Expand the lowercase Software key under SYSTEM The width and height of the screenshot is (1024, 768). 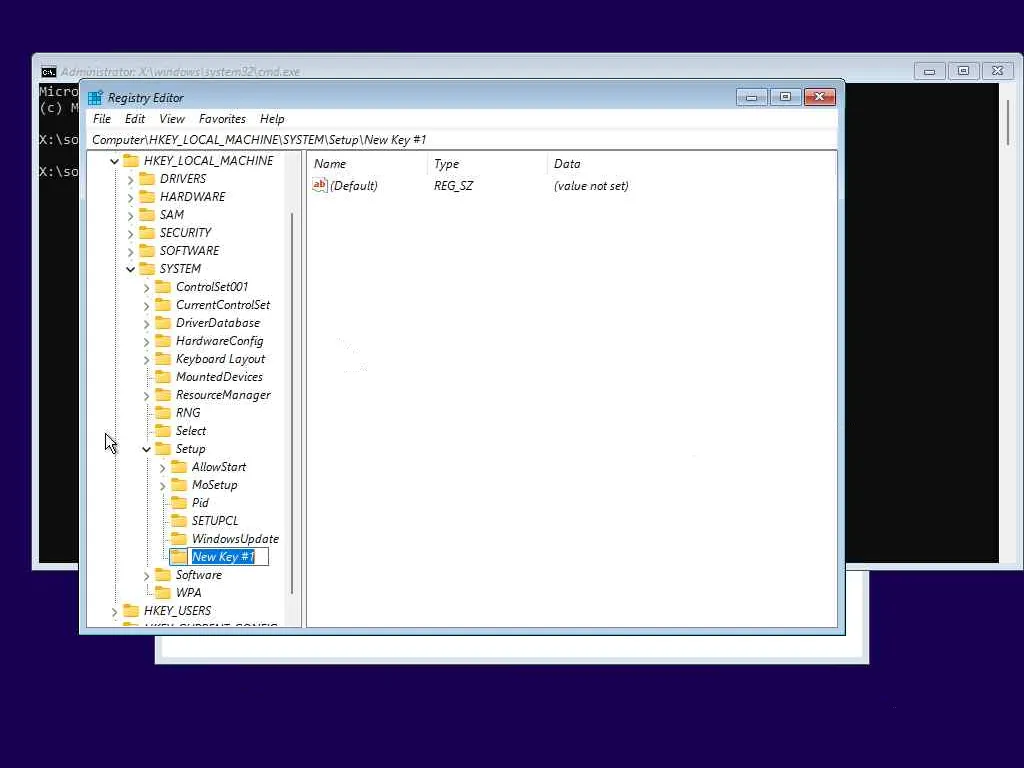click(146, 575)
